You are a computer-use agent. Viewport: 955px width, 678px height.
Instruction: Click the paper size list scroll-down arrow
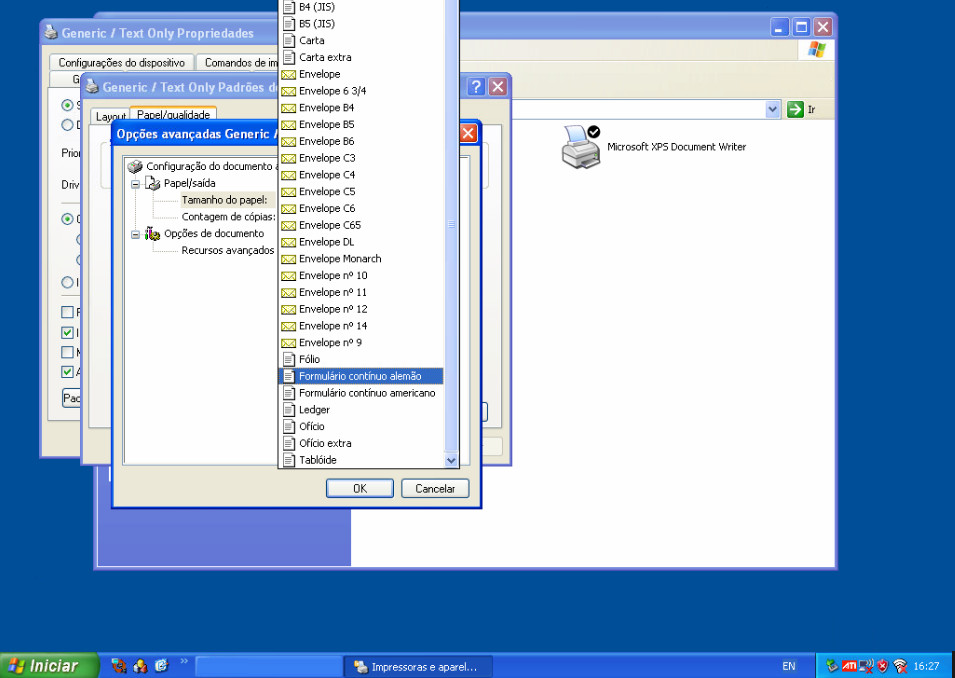451,460
